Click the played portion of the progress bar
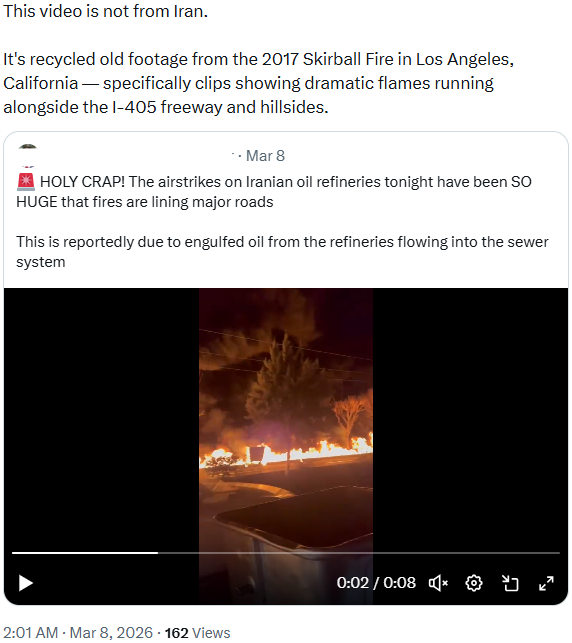Viewport: 572px width, 643px height. [x=85, y=553]
